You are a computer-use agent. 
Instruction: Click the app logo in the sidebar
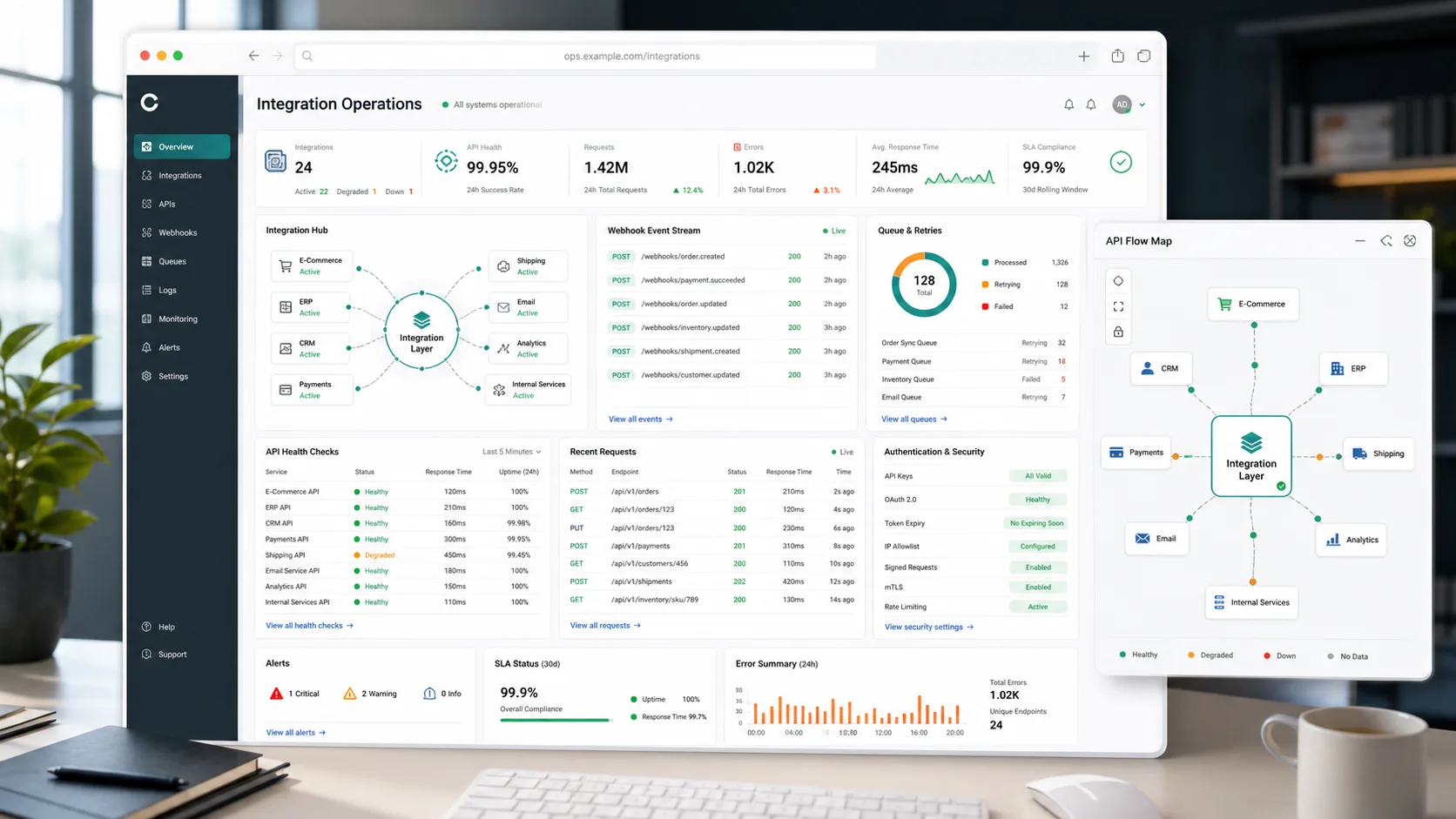[x=150, y=103]
